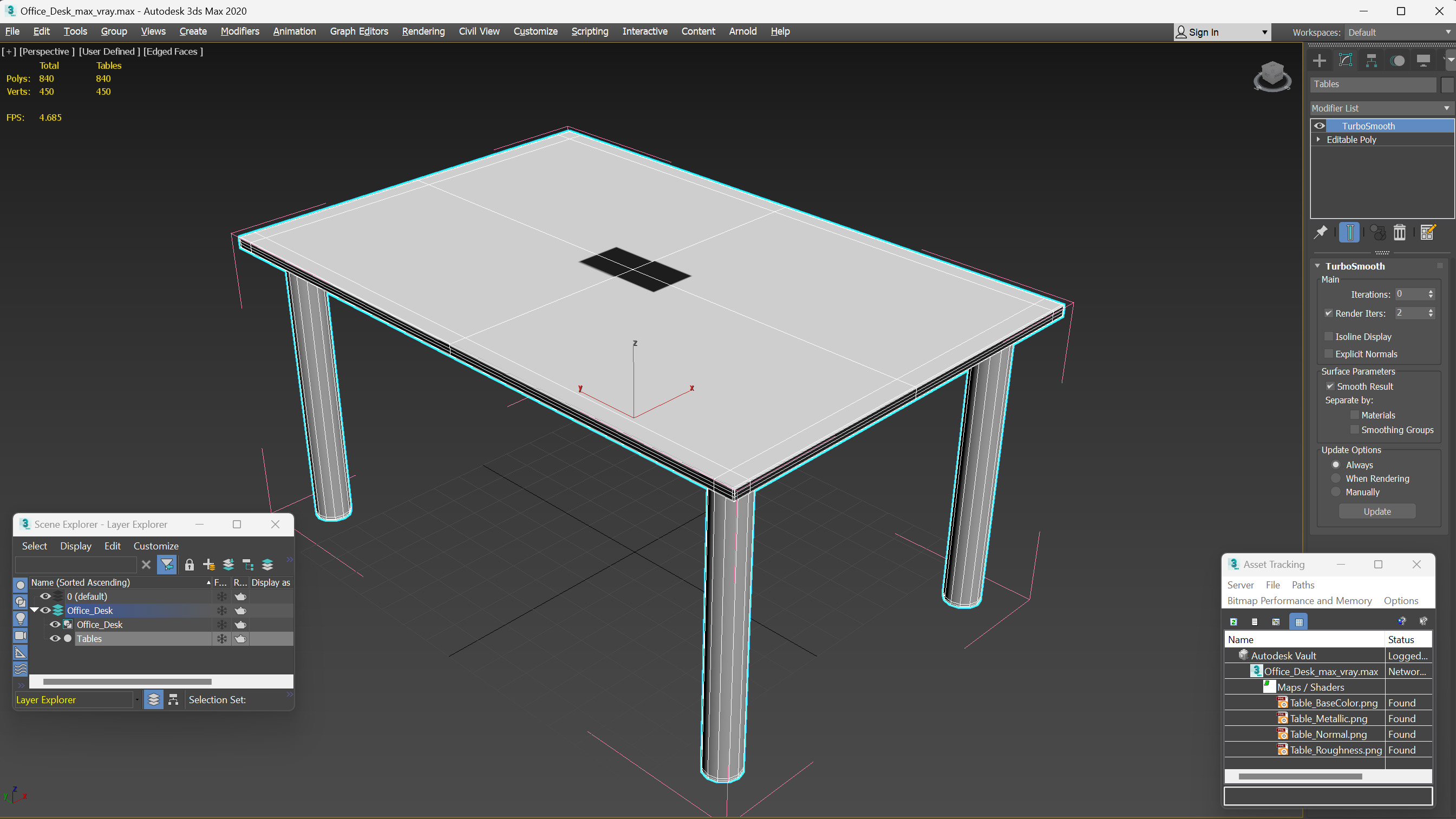
Task: Clear the Scene Explorer search with X
Action: click(146, 564)
